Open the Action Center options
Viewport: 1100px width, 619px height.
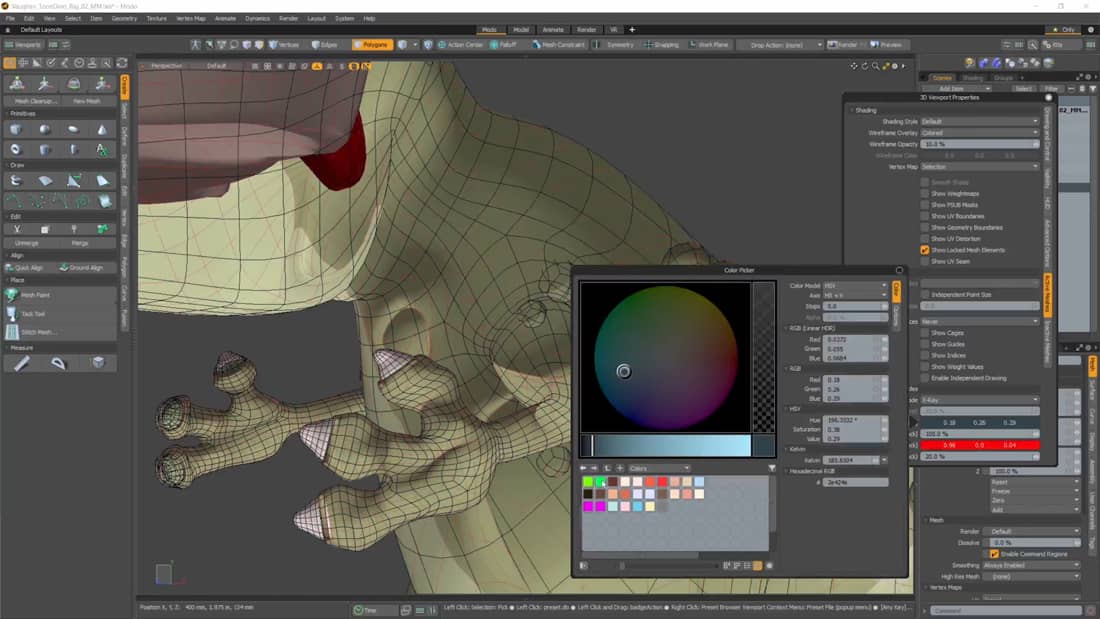click(x=460, y=44)
